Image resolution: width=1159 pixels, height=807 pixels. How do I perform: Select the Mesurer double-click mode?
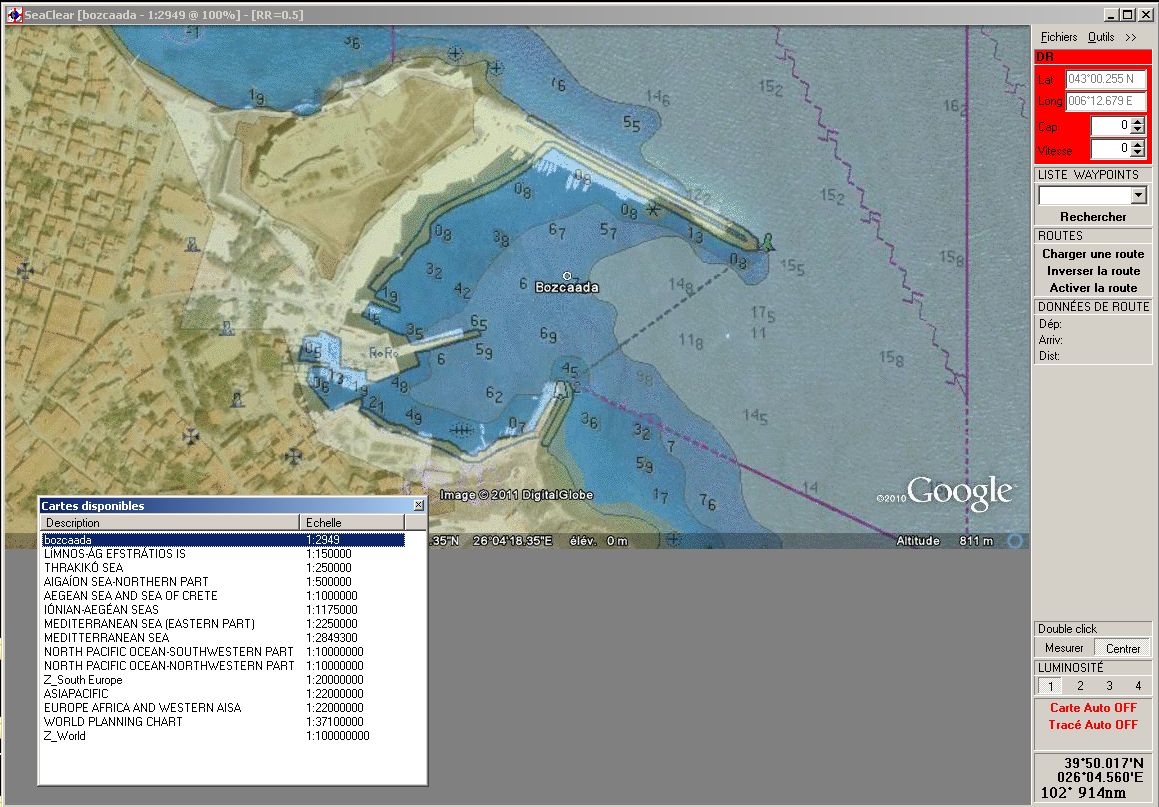(1064, 648)
